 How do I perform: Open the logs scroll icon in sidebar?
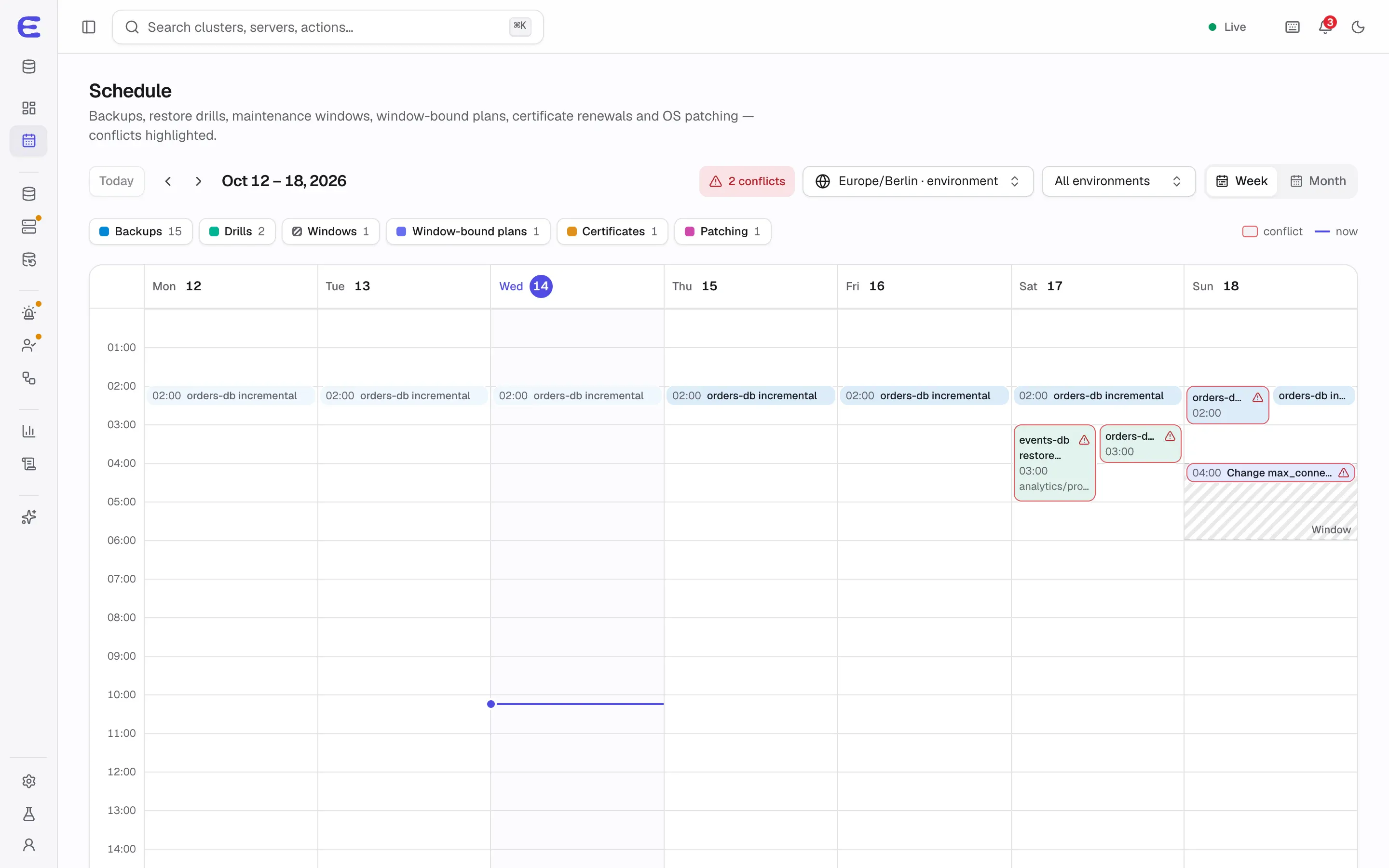coord(29,464)
